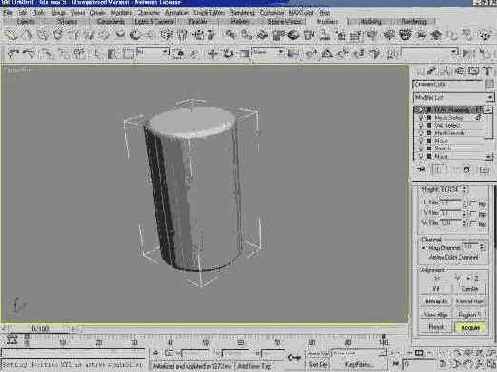Activate the Select and Move tool
The width and height of the screenshot is (497, 372).
coord(213,53)
